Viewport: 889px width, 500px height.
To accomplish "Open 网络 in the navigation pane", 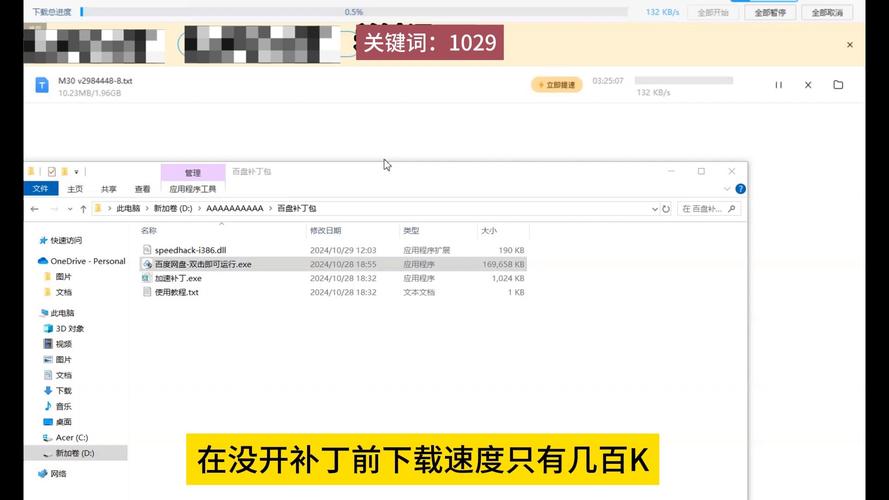I will tap(58, 474).
